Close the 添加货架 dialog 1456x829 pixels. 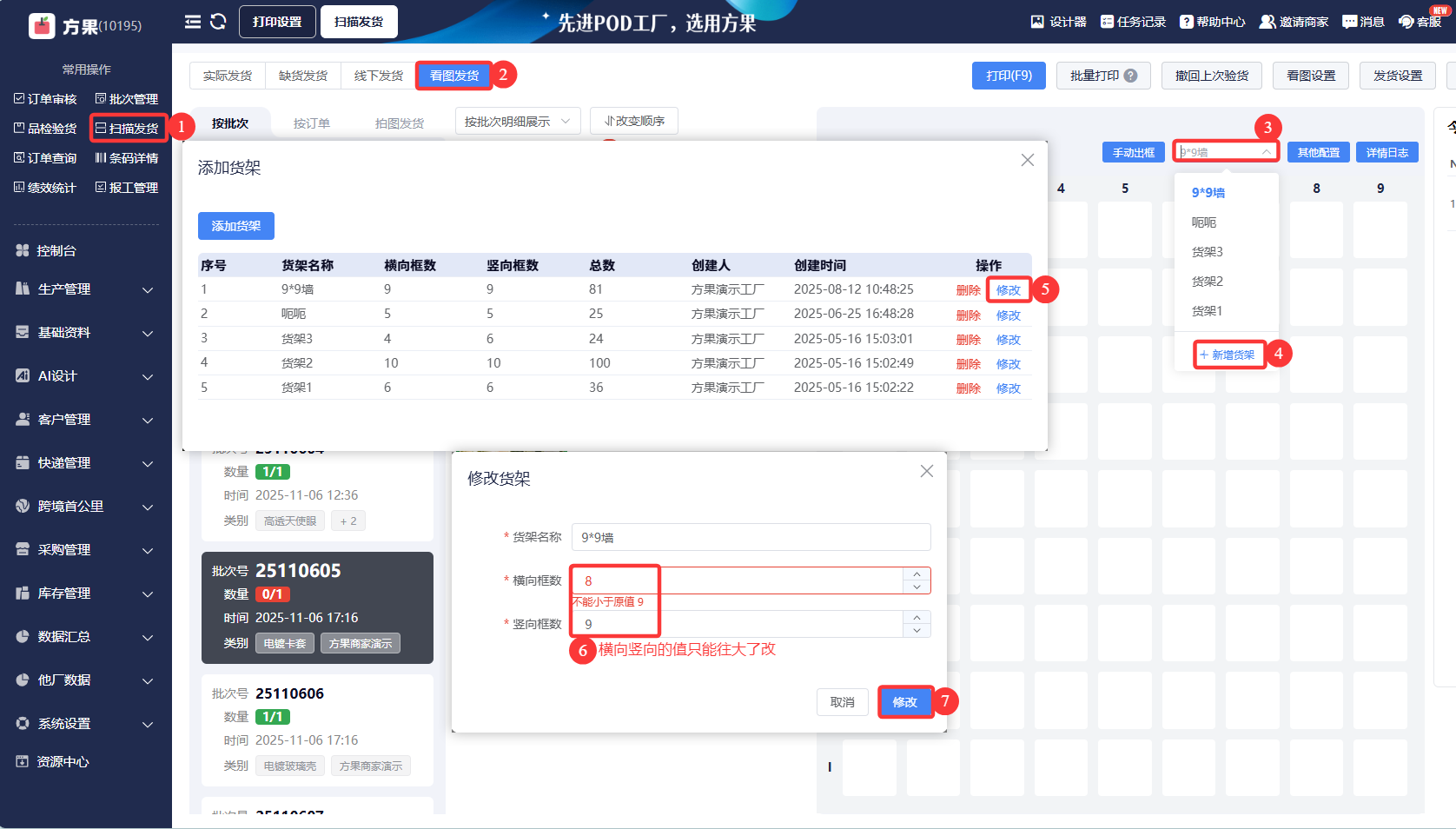click(1028, 160)
